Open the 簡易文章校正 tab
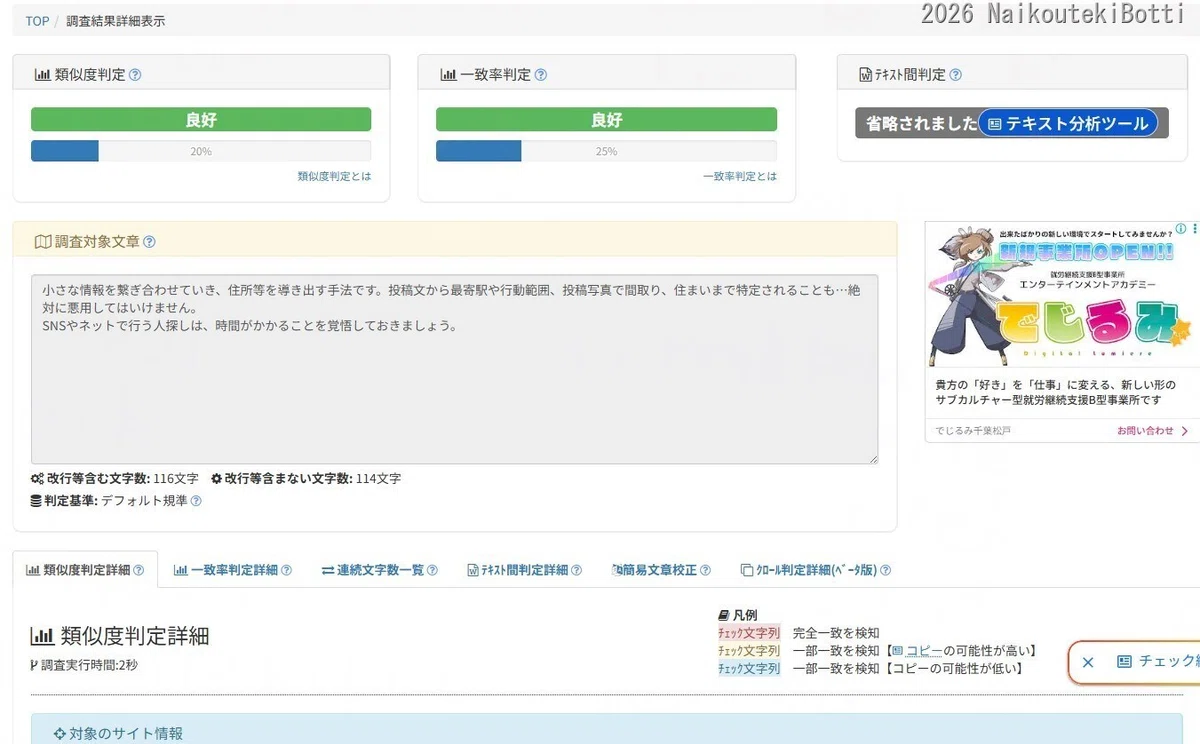The width and height of the screenshot is (1200, 744). pos(661,571)
